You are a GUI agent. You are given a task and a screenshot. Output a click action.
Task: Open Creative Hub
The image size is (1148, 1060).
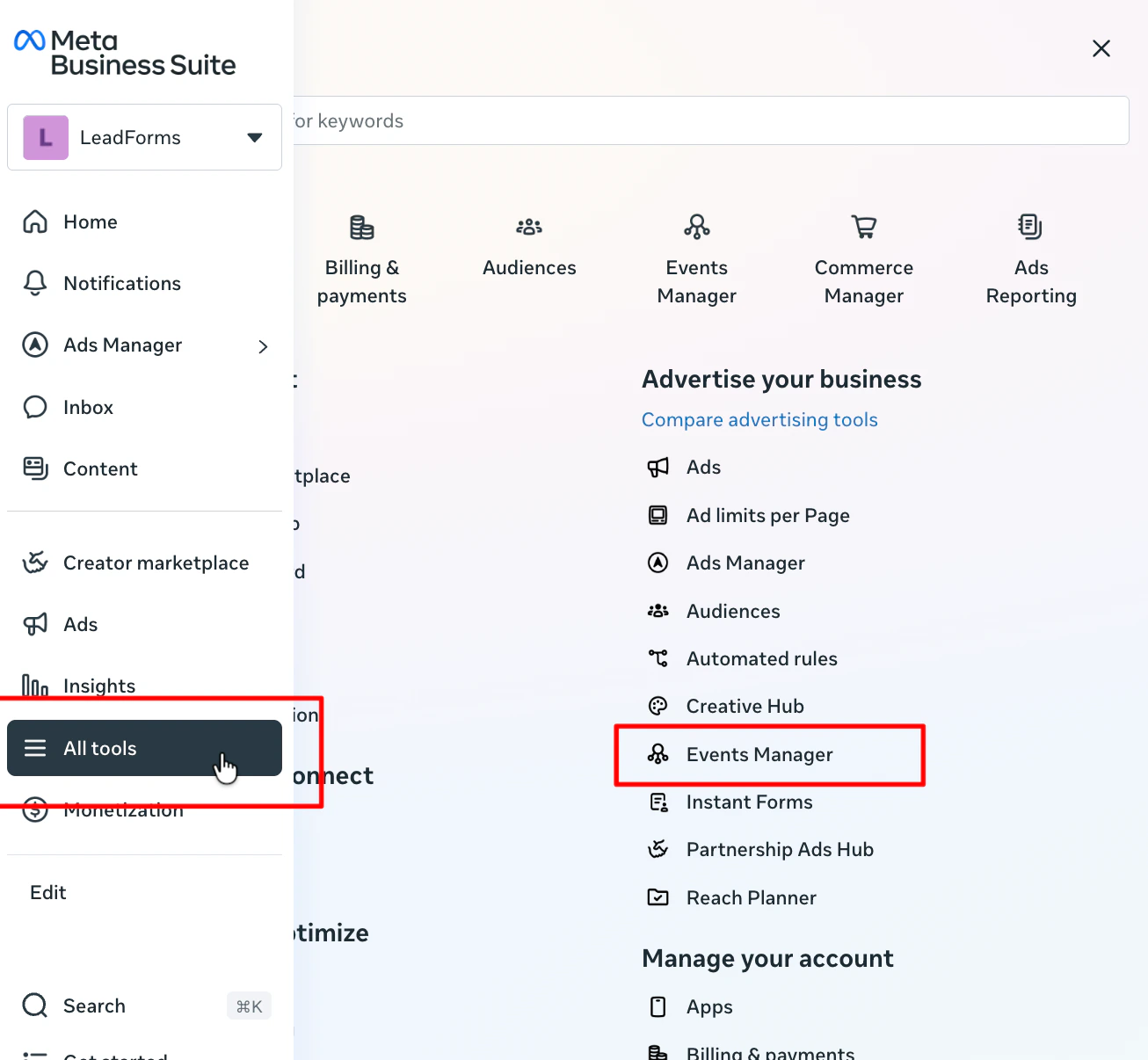click(x=745, y=706)
